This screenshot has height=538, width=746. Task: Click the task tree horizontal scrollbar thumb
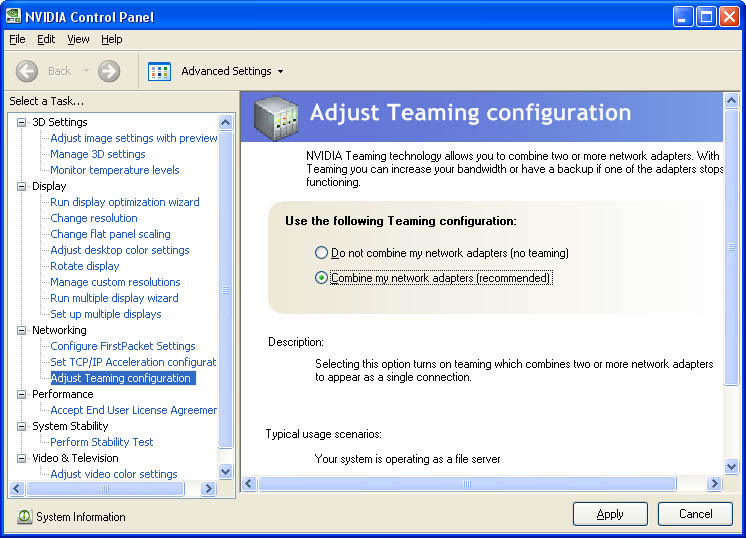coord(105,488)
